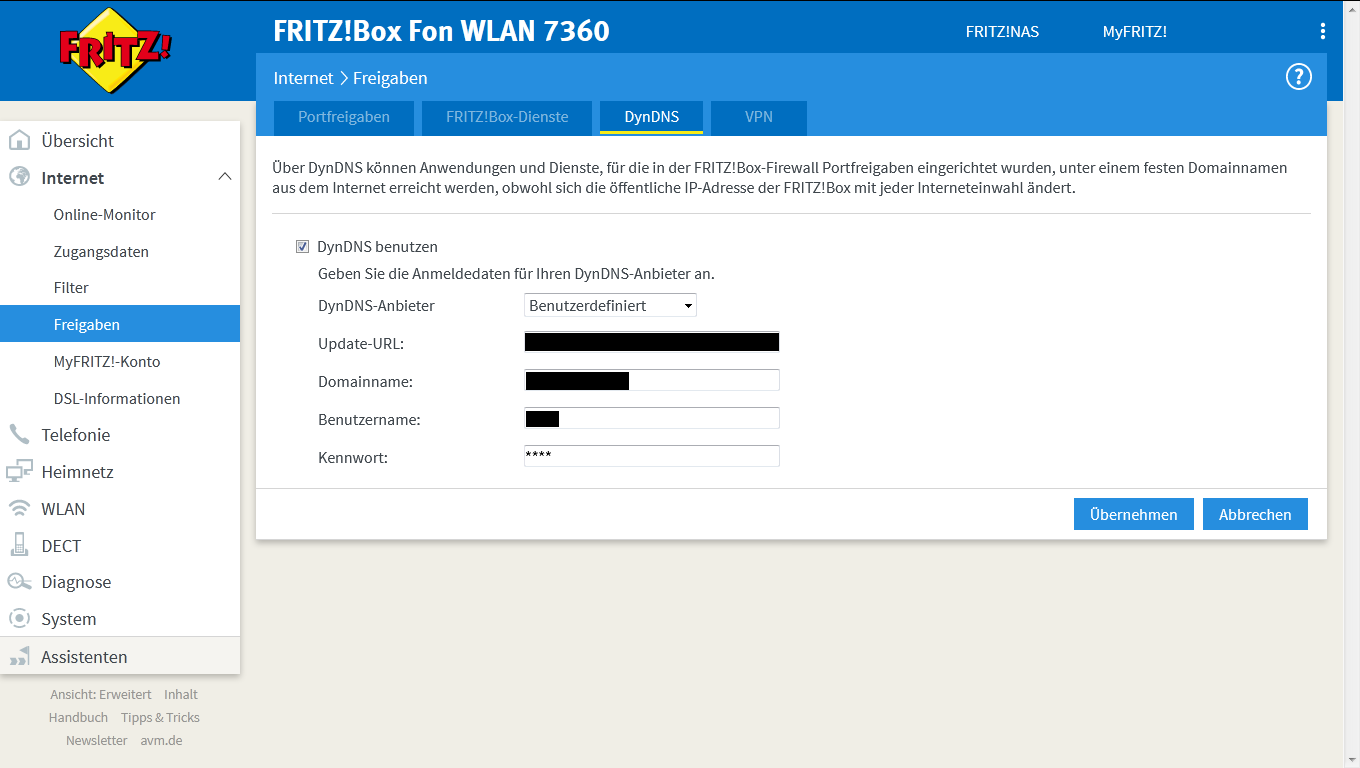
Task: Click the Übernehmen button
Action: (x=1134, y=514)
